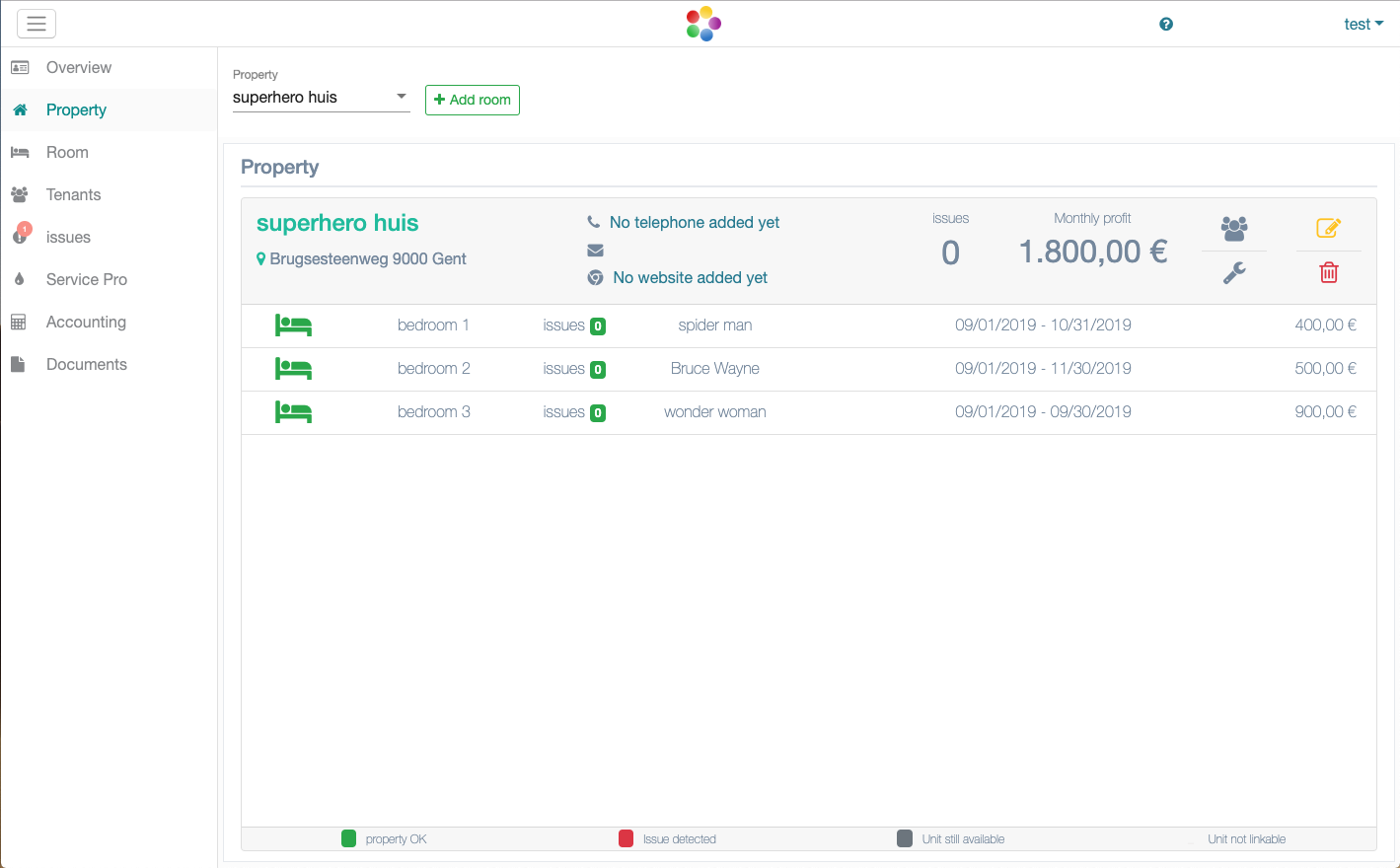Click the hamburger menu toggle button
Image resolution: width=1400 pixels, height=868 pixels.
click(37, 24)
